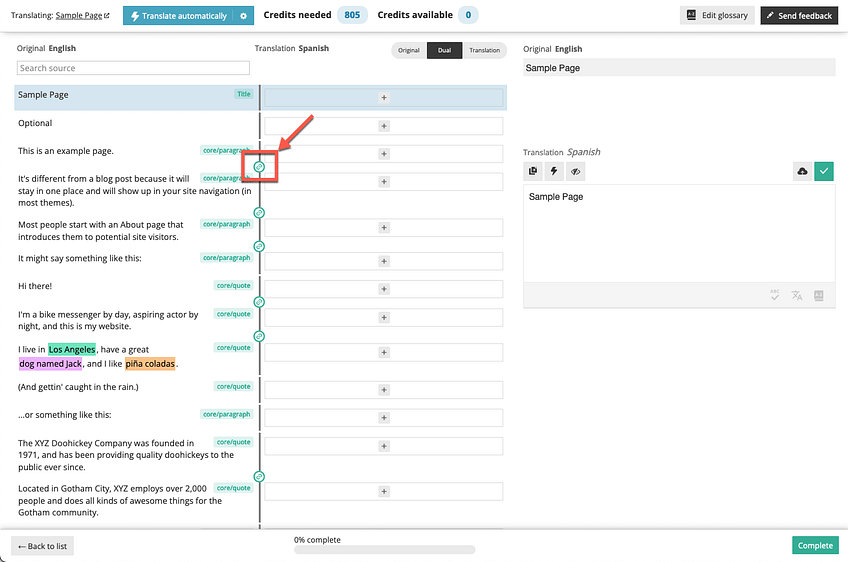This screenshot has height=562, width=848.
Task: Switch to Translation-only view
Action: coord(485,50)
